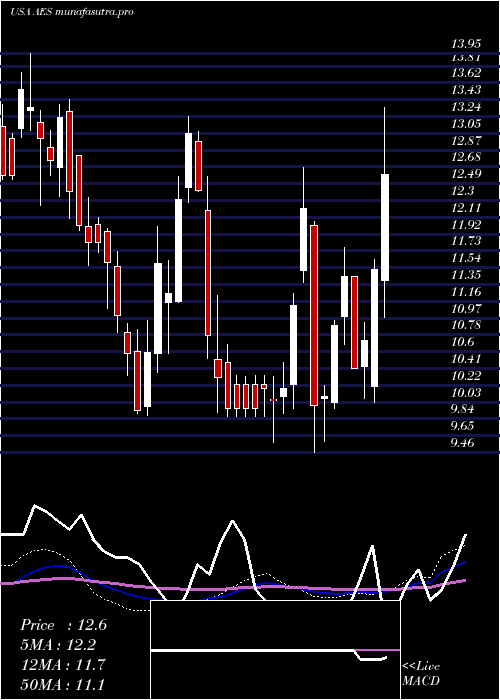The width and height of the screenshot is (500, 700).
Task: Click the 10.03 price axis label
Action: 466,393
